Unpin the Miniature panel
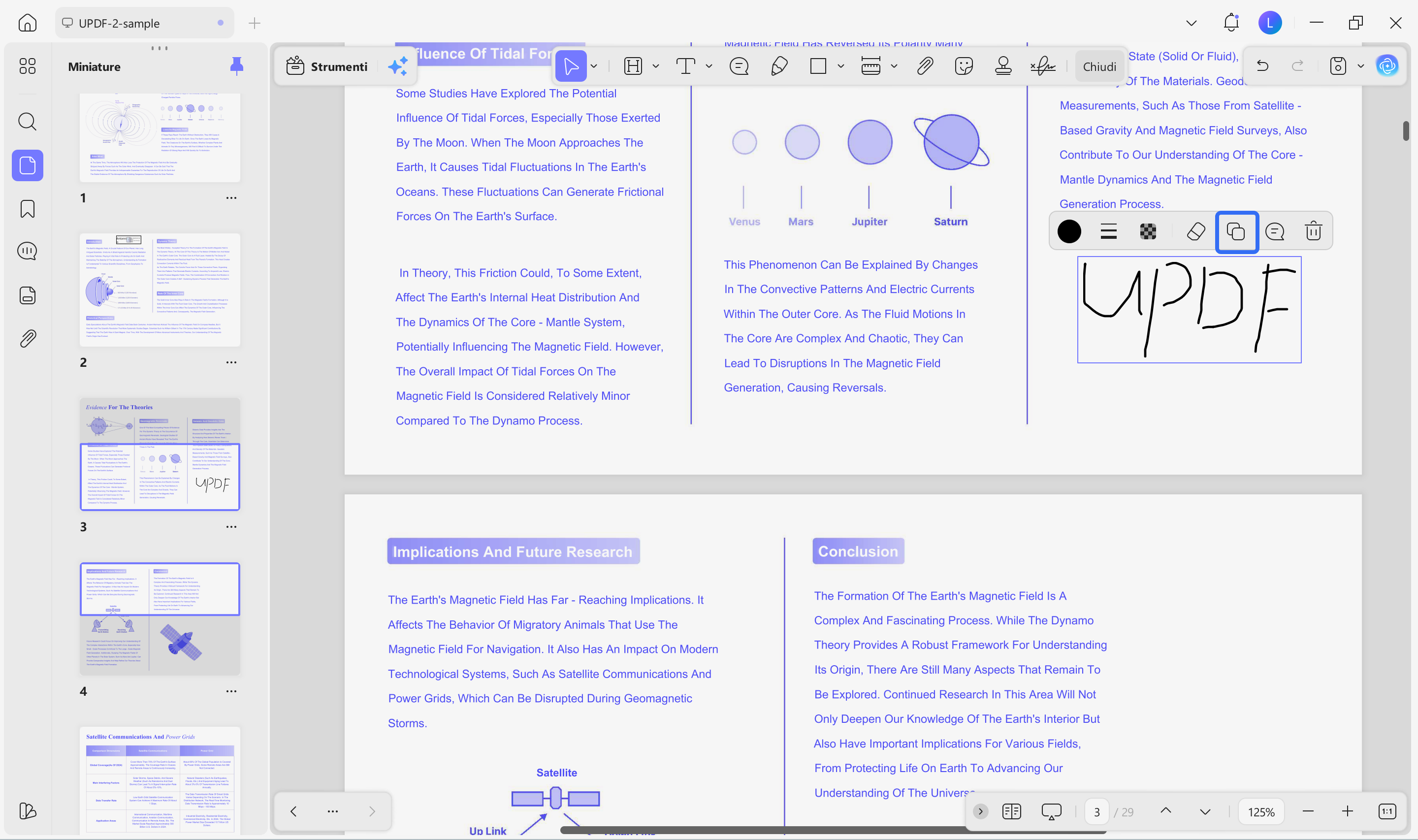The image size is (1418, 840). [x=236, y=66]
